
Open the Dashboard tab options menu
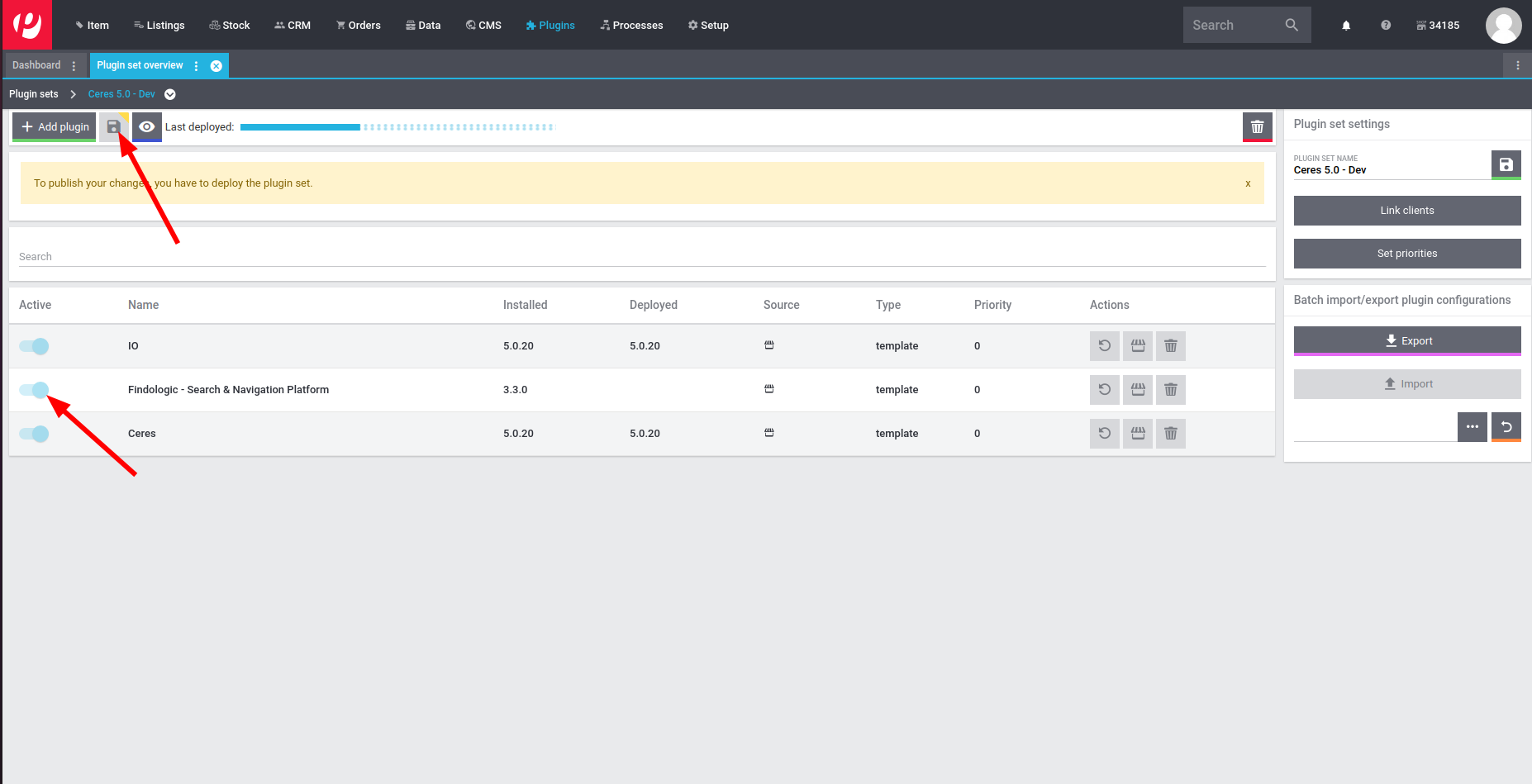coord(74,66)
